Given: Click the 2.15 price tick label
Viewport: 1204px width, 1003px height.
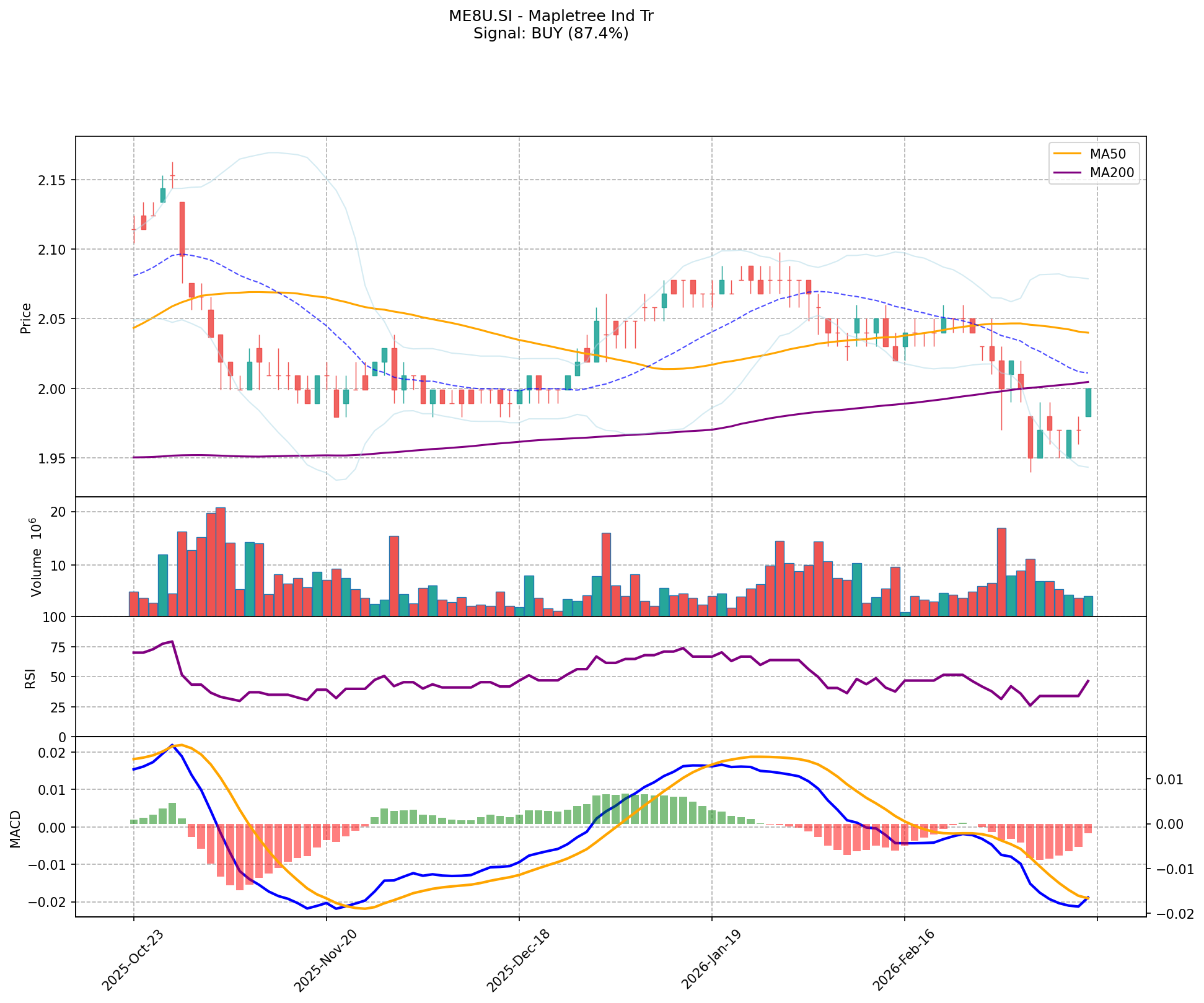Looking at the screenshot, I should tap(51, 180).
